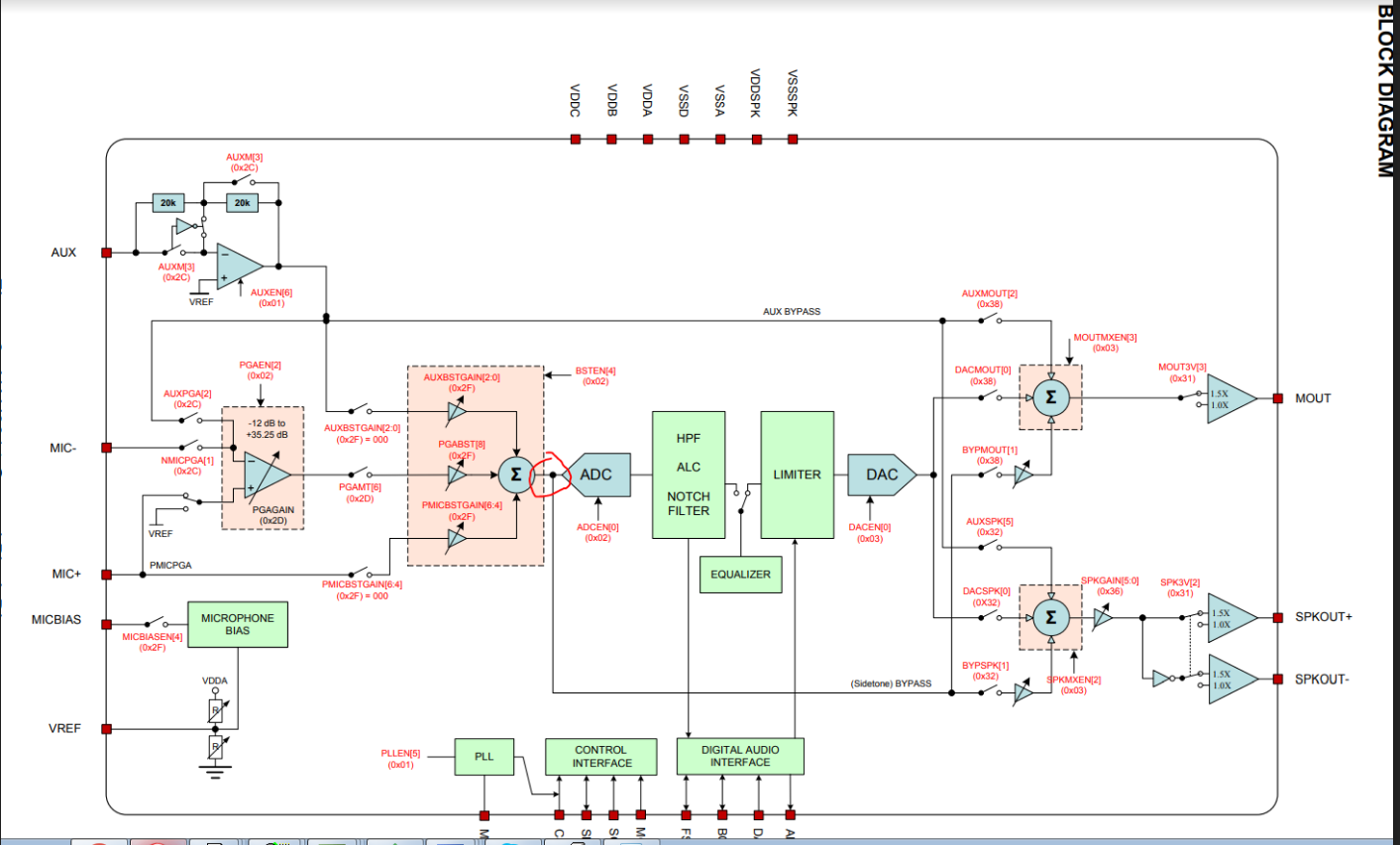The height and width of the screenshot is (845, 1400).
Task: Click the DACSPK[0] register label
Action: [x=987, y=596]
